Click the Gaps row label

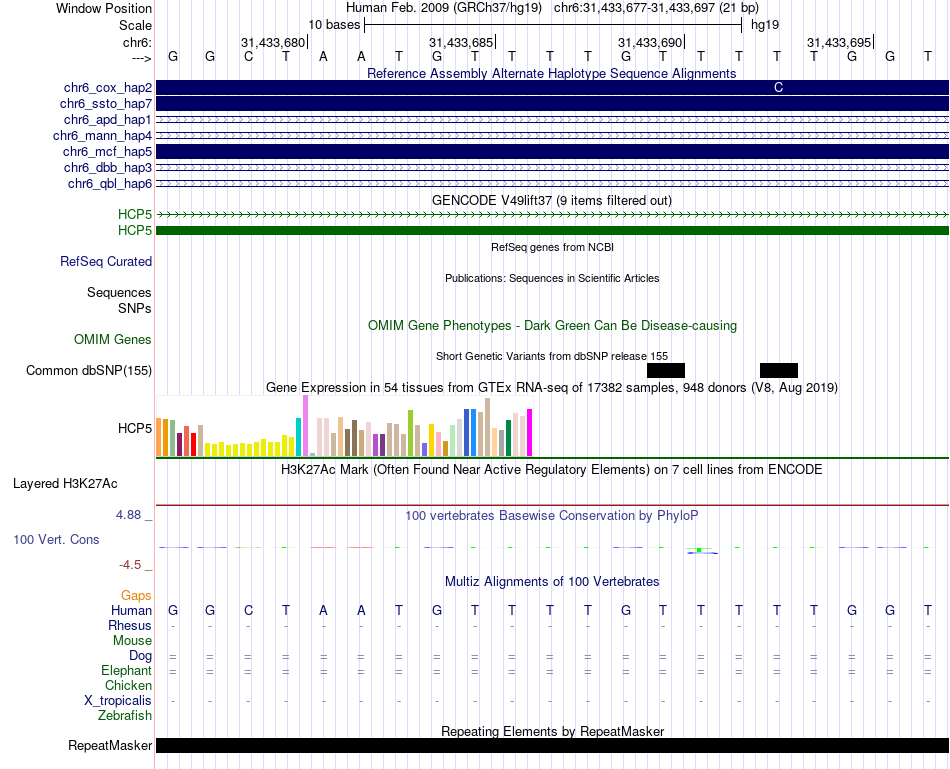tap(136, 596)
